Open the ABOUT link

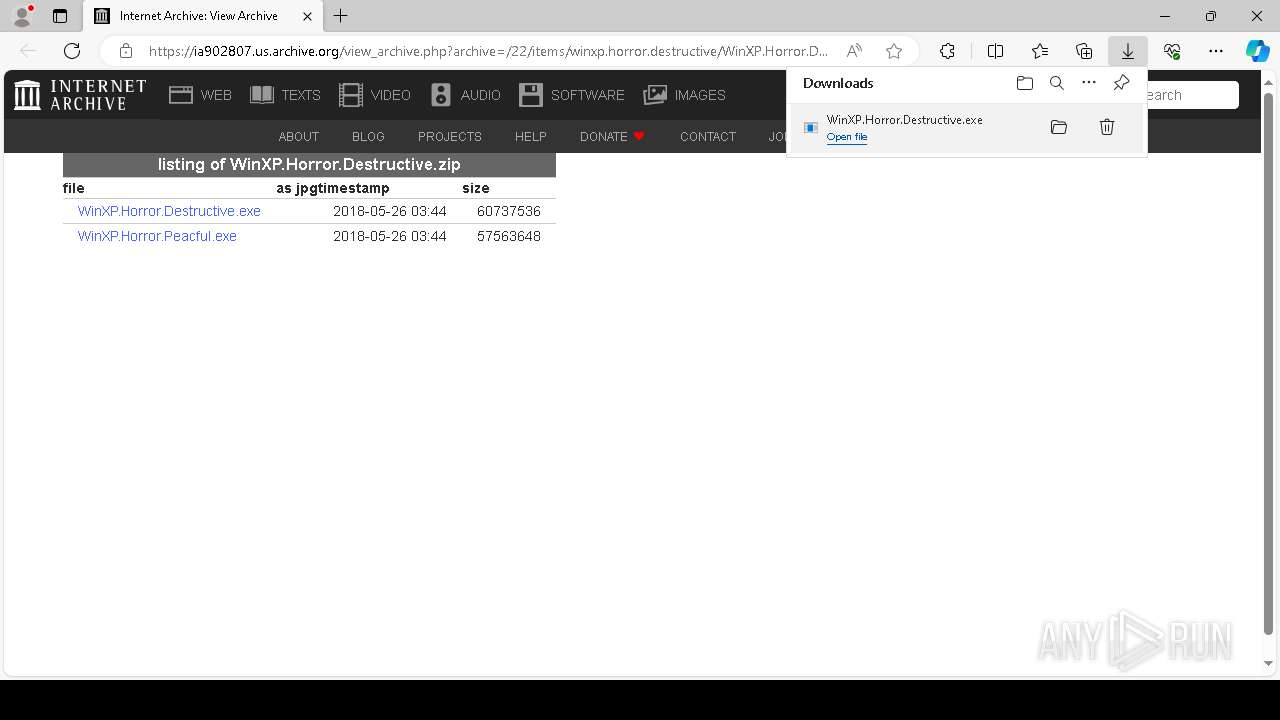click(299, 136)
